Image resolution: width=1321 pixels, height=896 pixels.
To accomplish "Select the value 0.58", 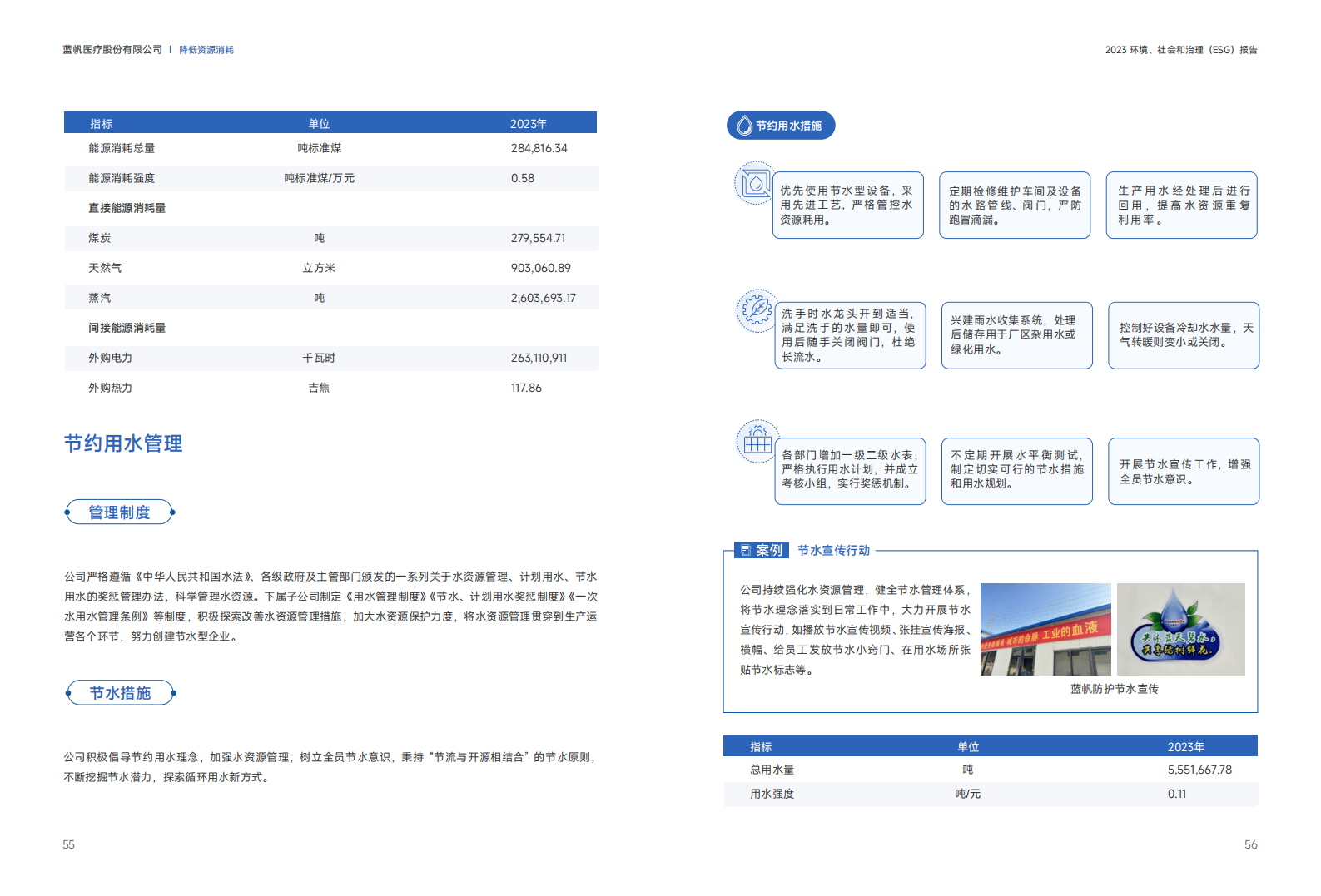I will 523,178.
